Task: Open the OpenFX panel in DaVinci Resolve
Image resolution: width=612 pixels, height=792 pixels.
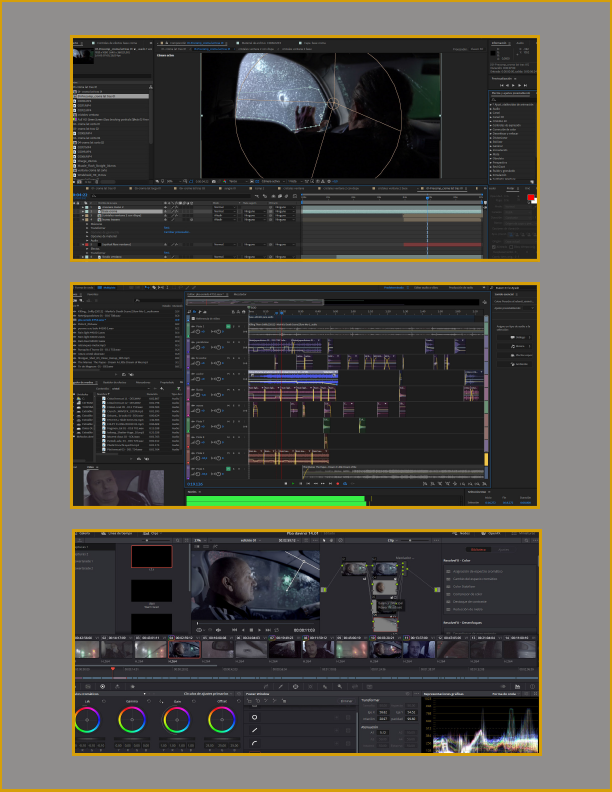Action: click(491, 533)
